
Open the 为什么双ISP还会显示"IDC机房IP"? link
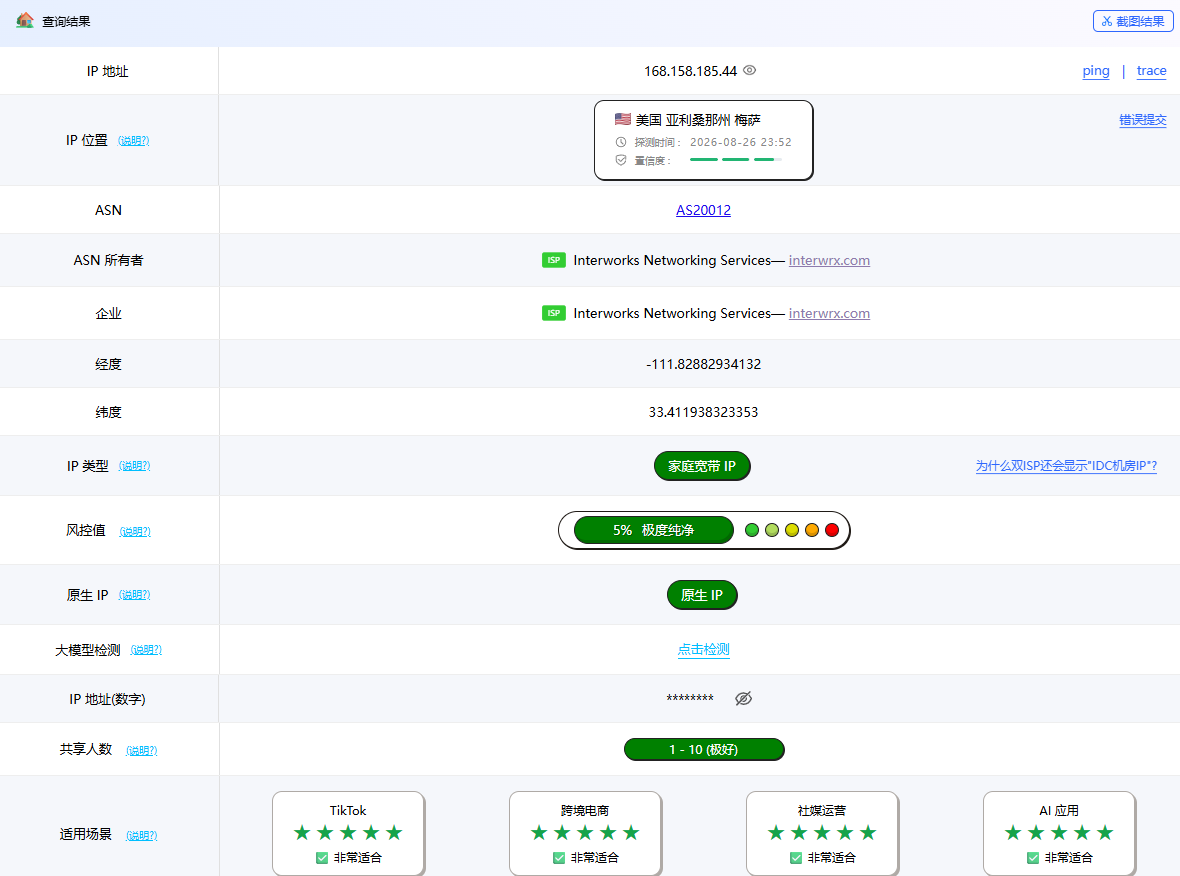(x=1066, y=466)
